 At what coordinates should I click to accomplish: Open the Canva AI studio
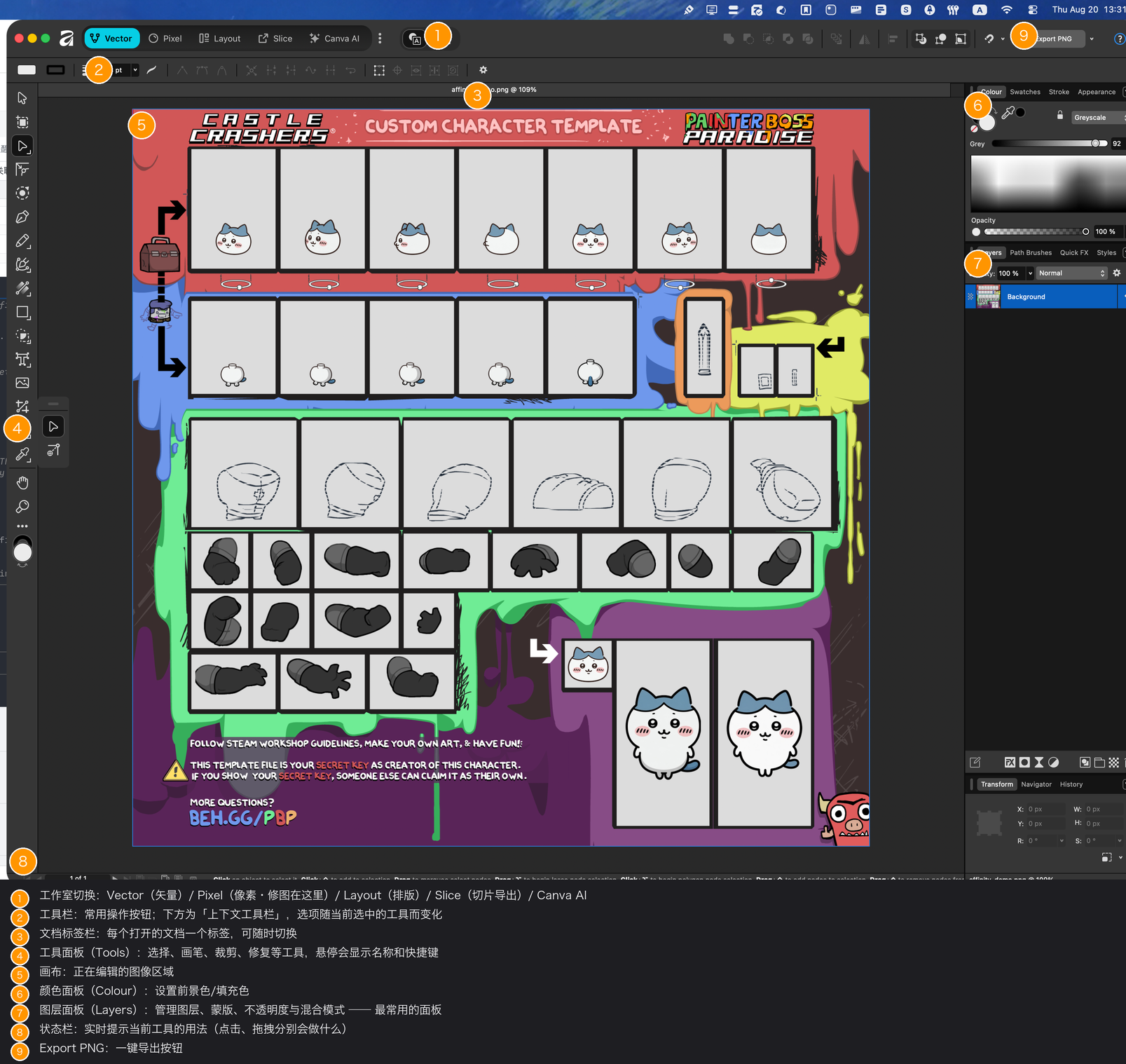point(334,39)
